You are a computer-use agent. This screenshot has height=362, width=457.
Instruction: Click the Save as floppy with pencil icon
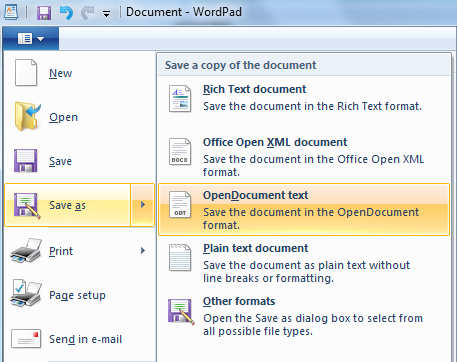coord(27,205)
